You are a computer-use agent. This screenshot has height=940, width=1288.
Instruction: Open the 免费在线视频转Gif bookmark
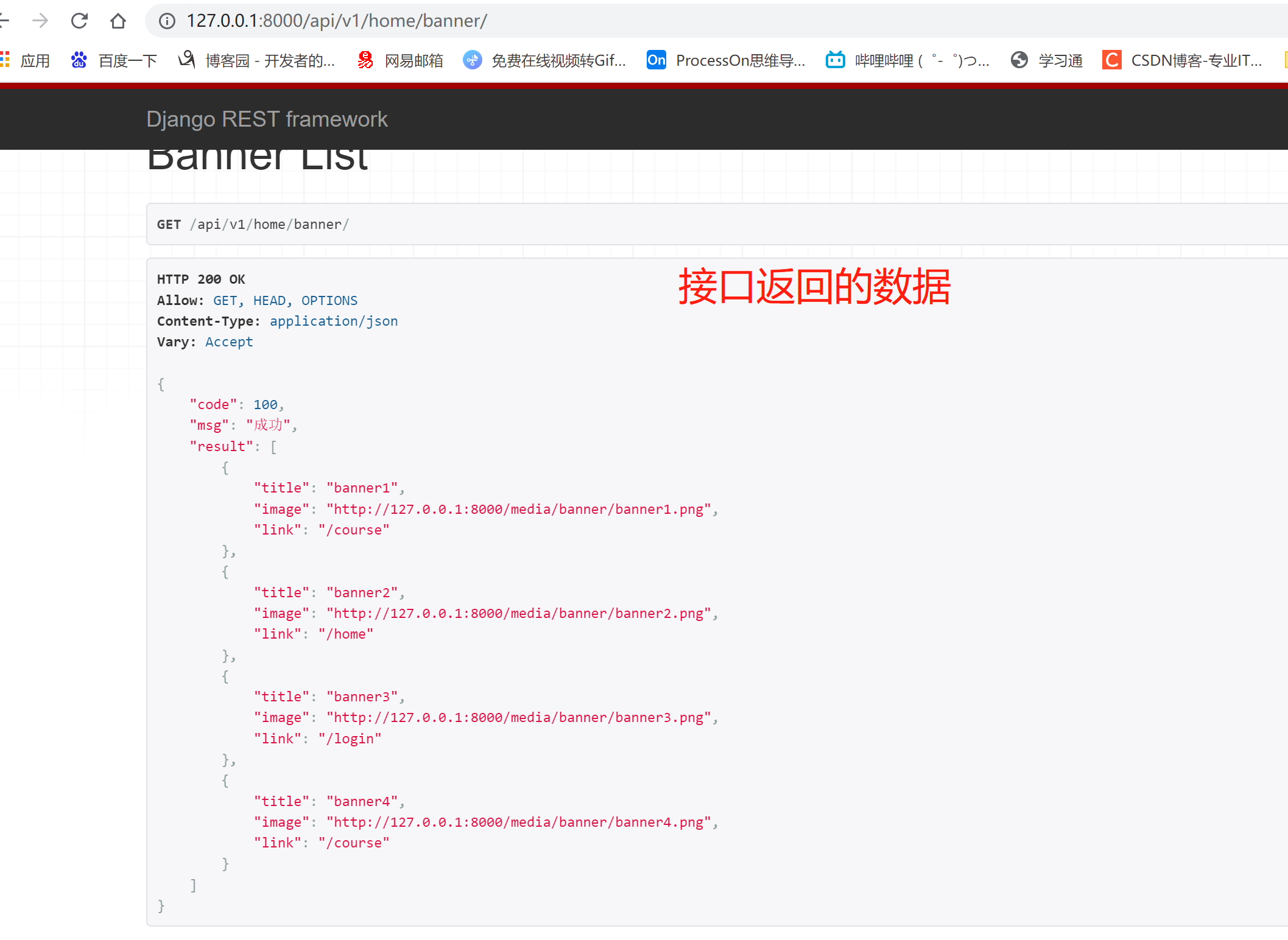(x=544, y=60)
